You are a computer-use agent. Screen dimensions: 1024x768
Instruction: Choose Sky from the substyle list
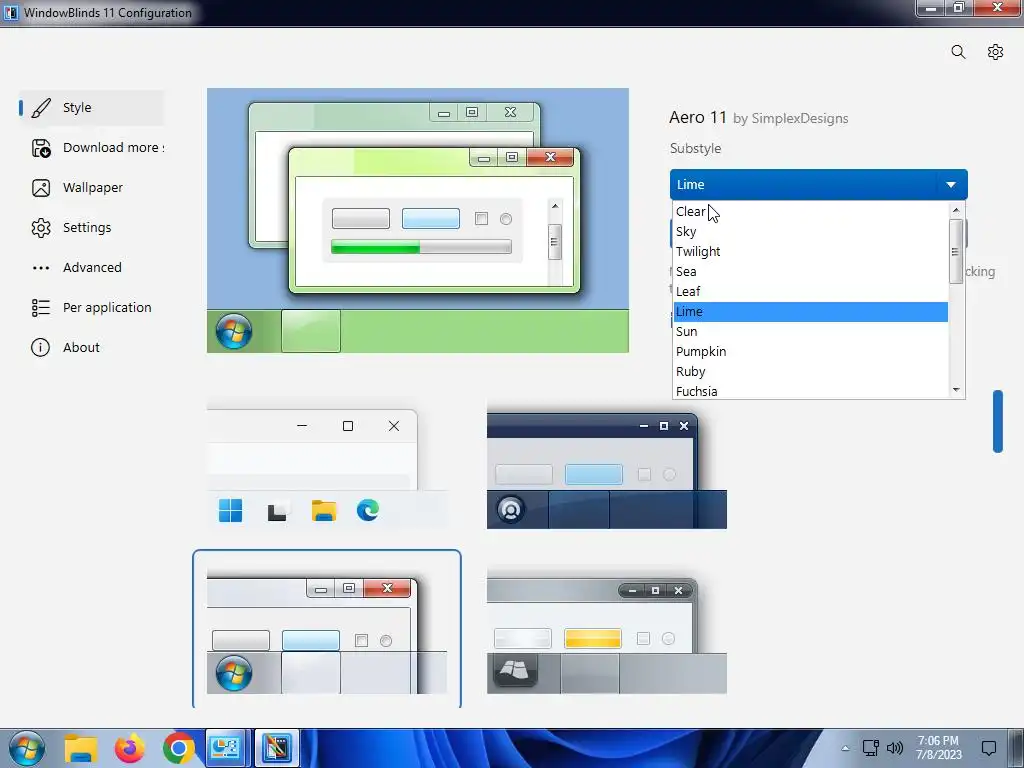pos(810,232)
